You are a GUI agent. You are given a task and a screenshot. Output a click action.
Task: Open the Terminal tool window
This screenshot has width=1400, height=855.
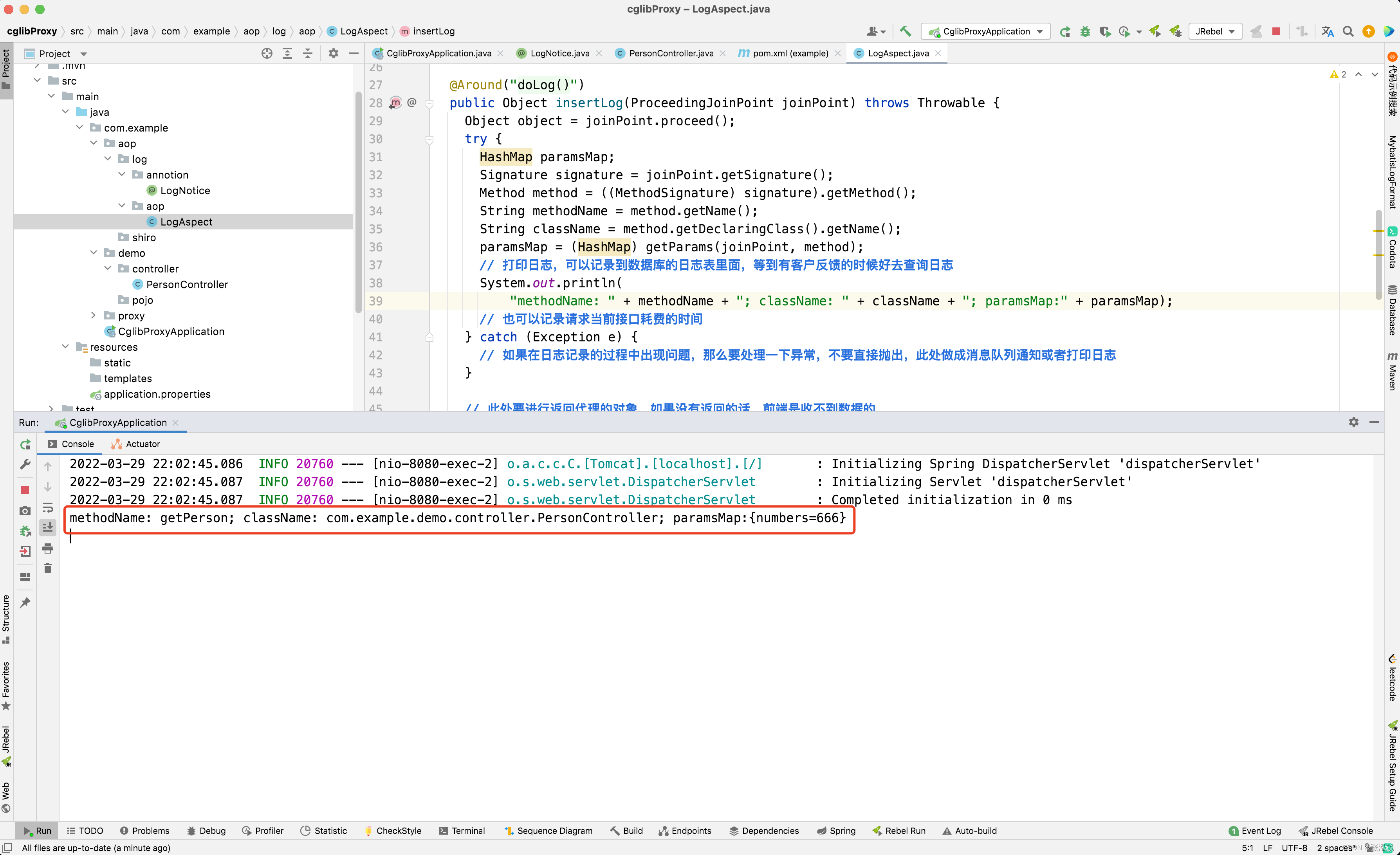pos(462,831)
